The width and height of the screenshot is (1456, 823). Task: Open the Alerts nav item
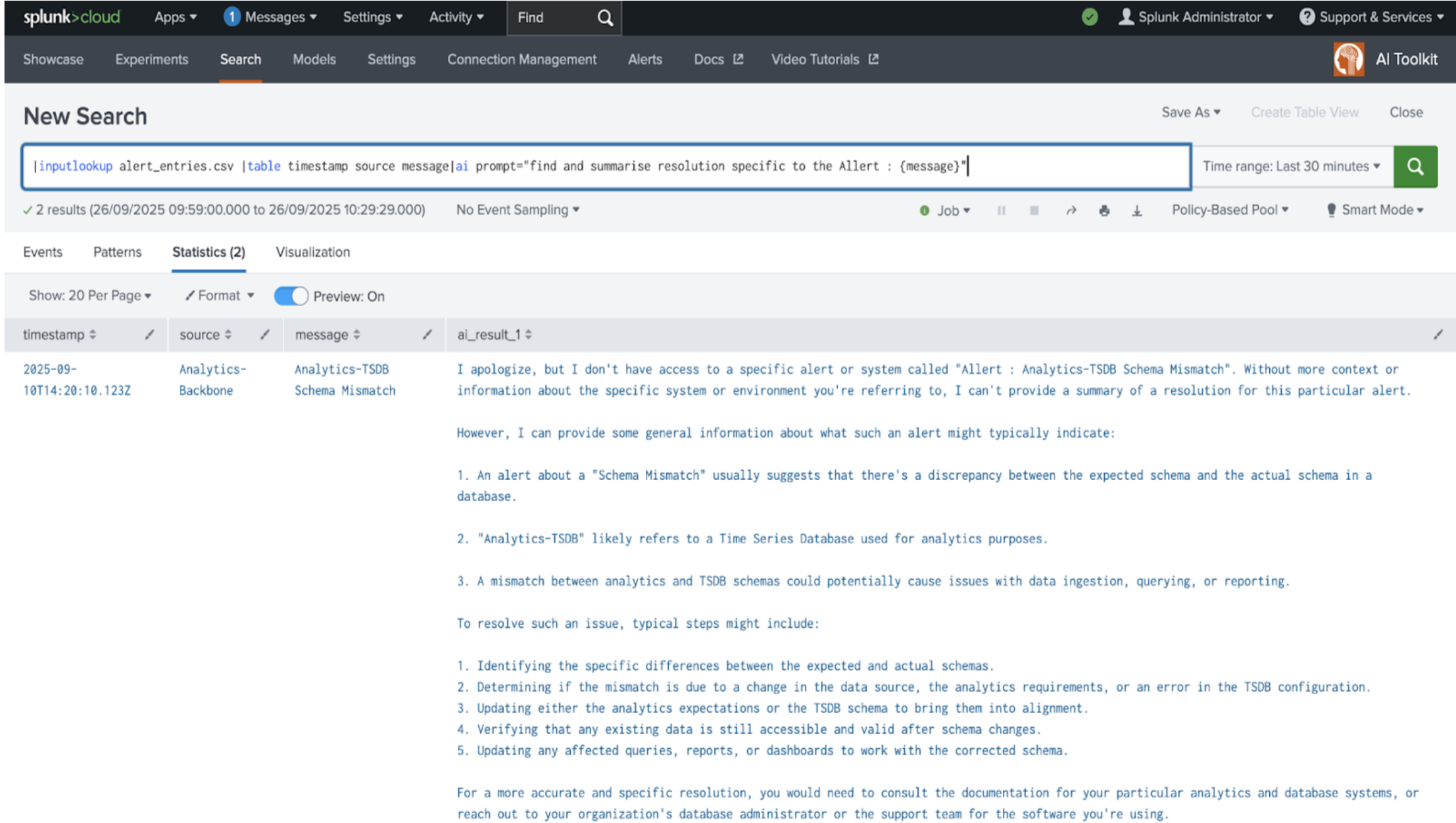645,59
